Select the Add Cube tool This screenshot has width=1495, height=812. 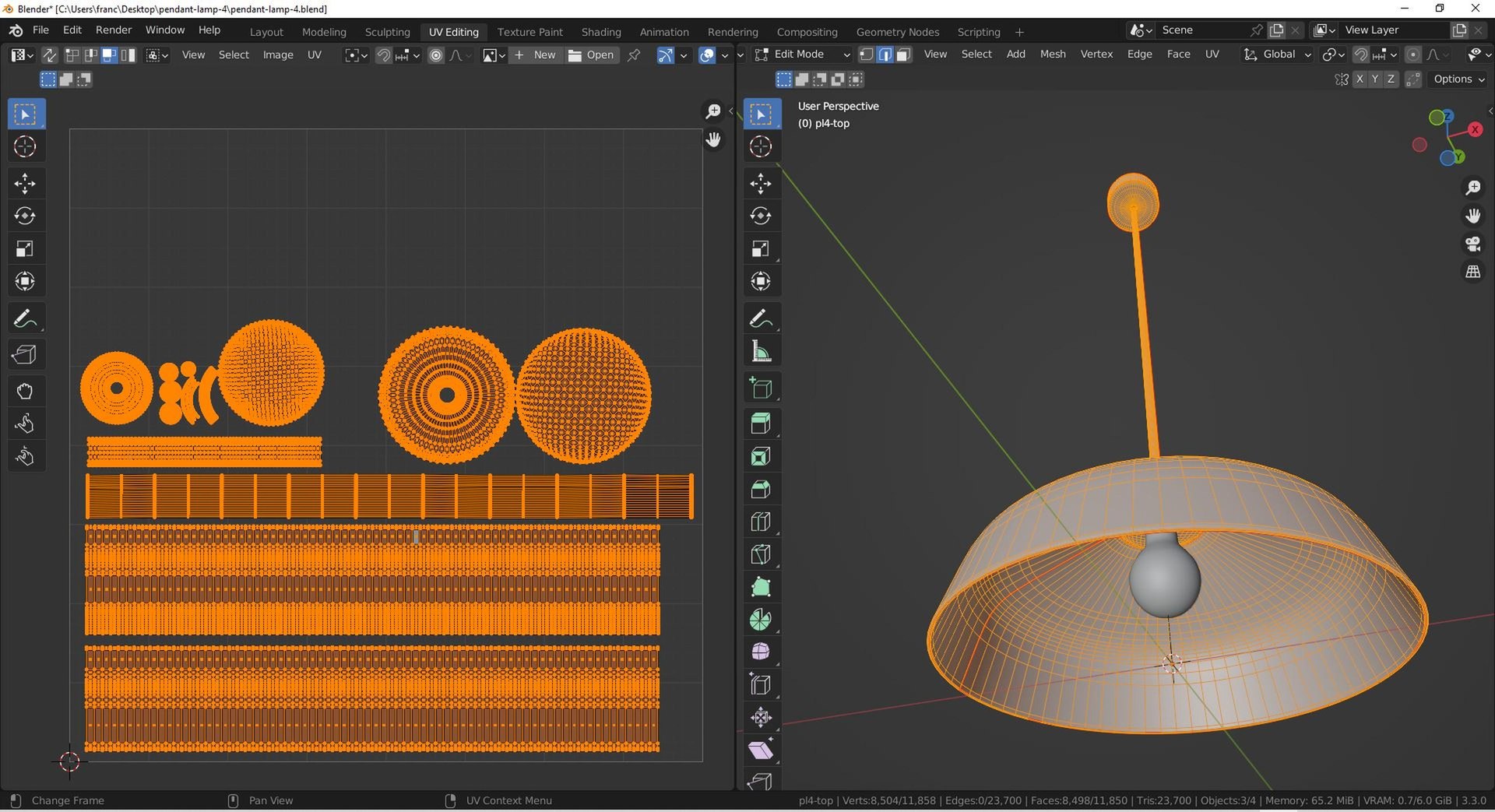point(761,388)
